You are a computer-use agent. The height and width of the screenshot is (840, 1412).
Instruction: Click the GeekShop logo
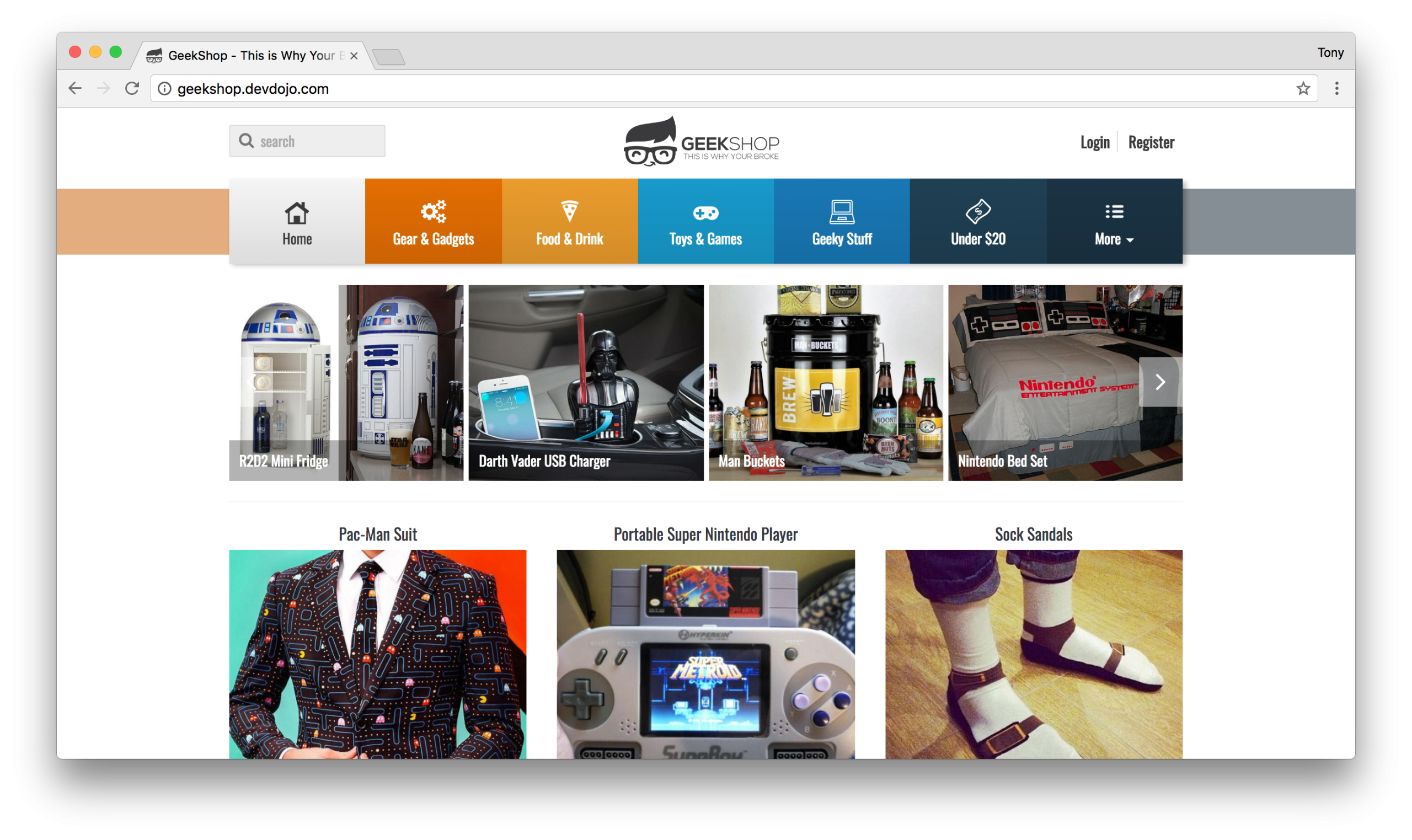[701, 142]
